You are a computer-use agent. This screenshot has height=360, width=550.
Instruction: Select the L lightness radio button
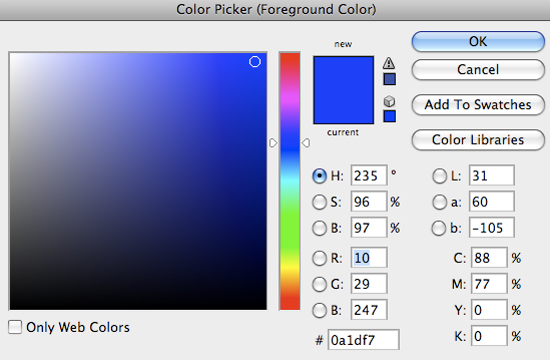point(439,176)
